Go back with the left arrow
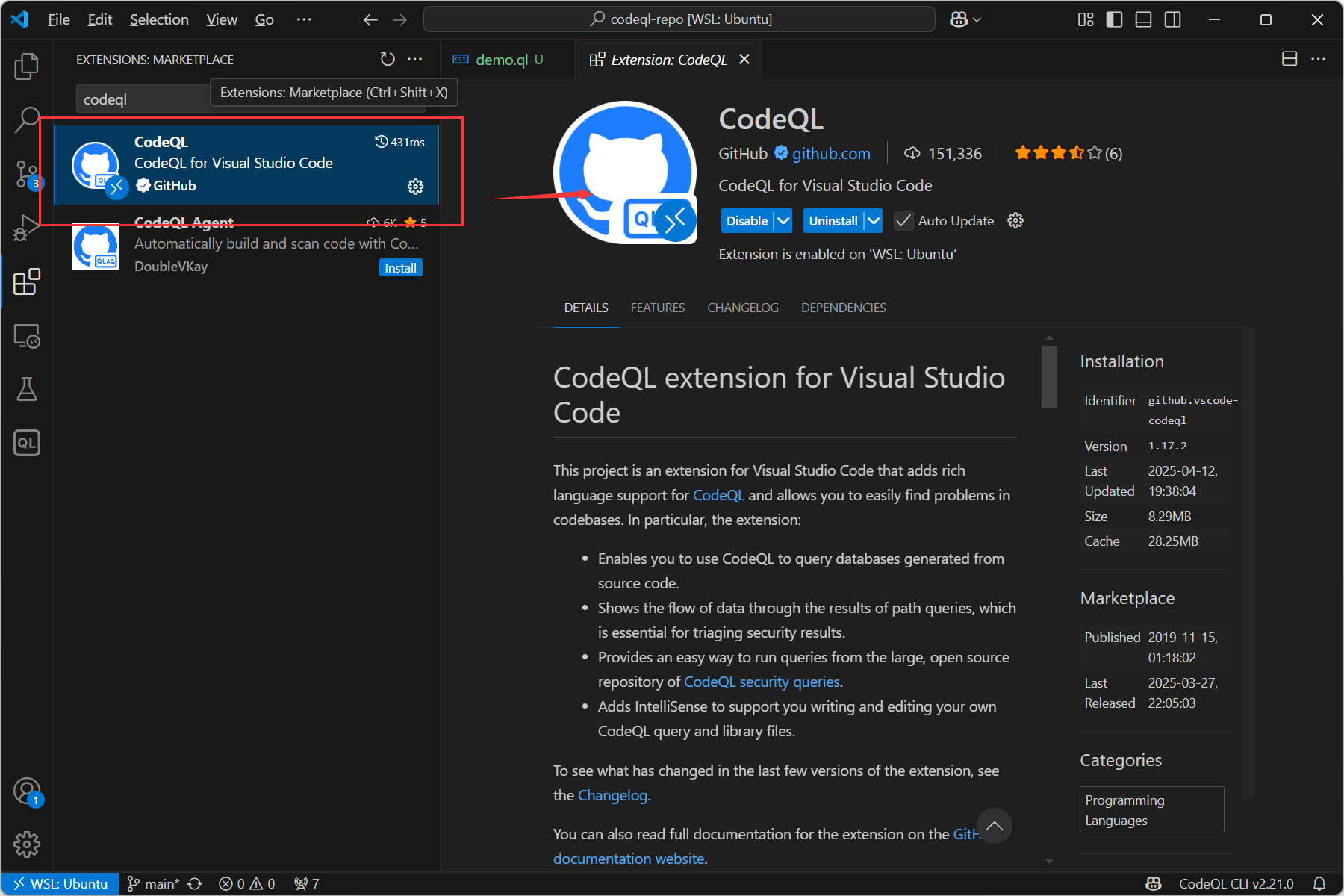 [x=370, y=20]
